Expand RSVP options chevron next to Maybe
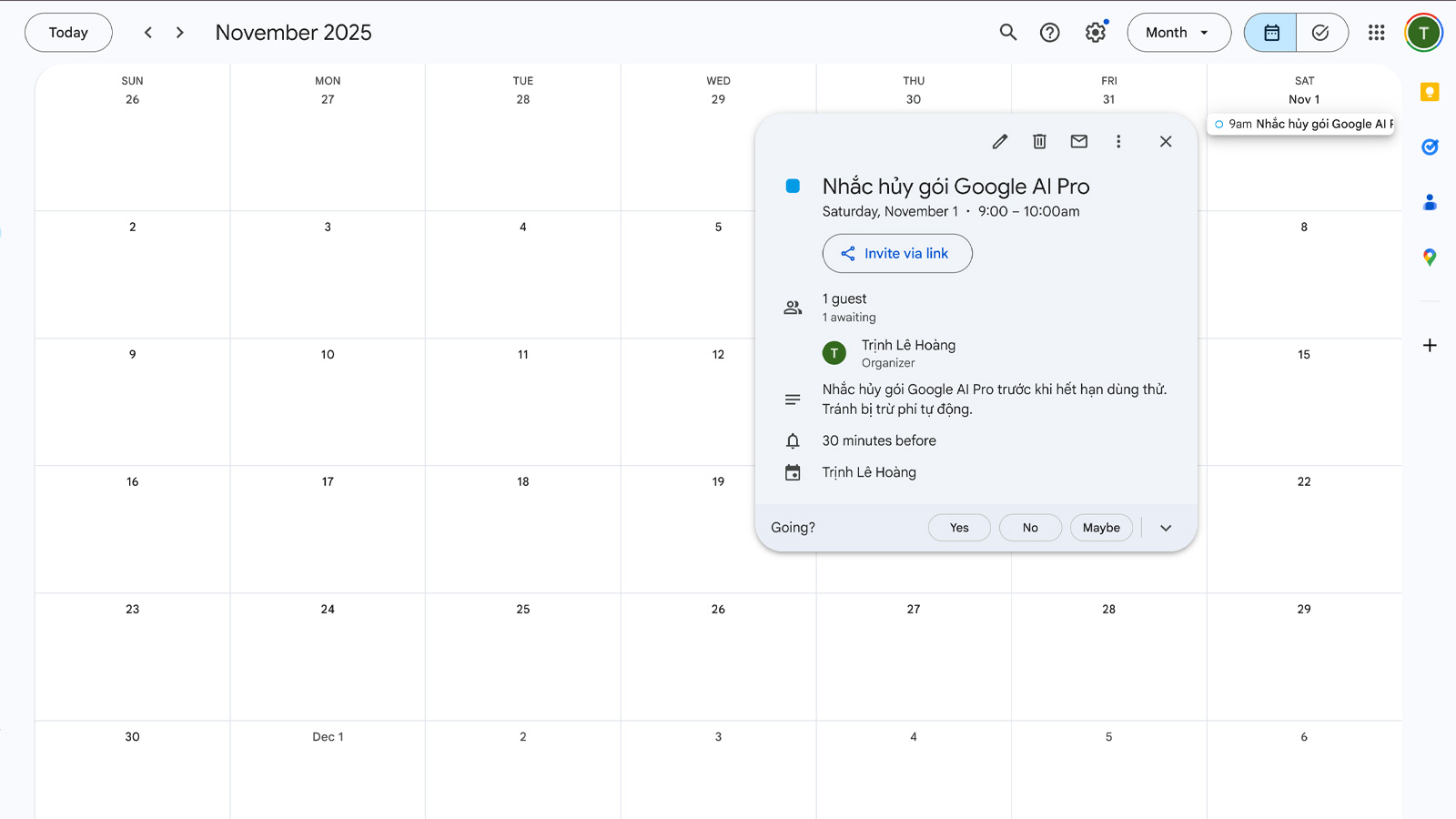This screenshot has width=1456, height=819. pyautogui.click(x=1166, y=528)
